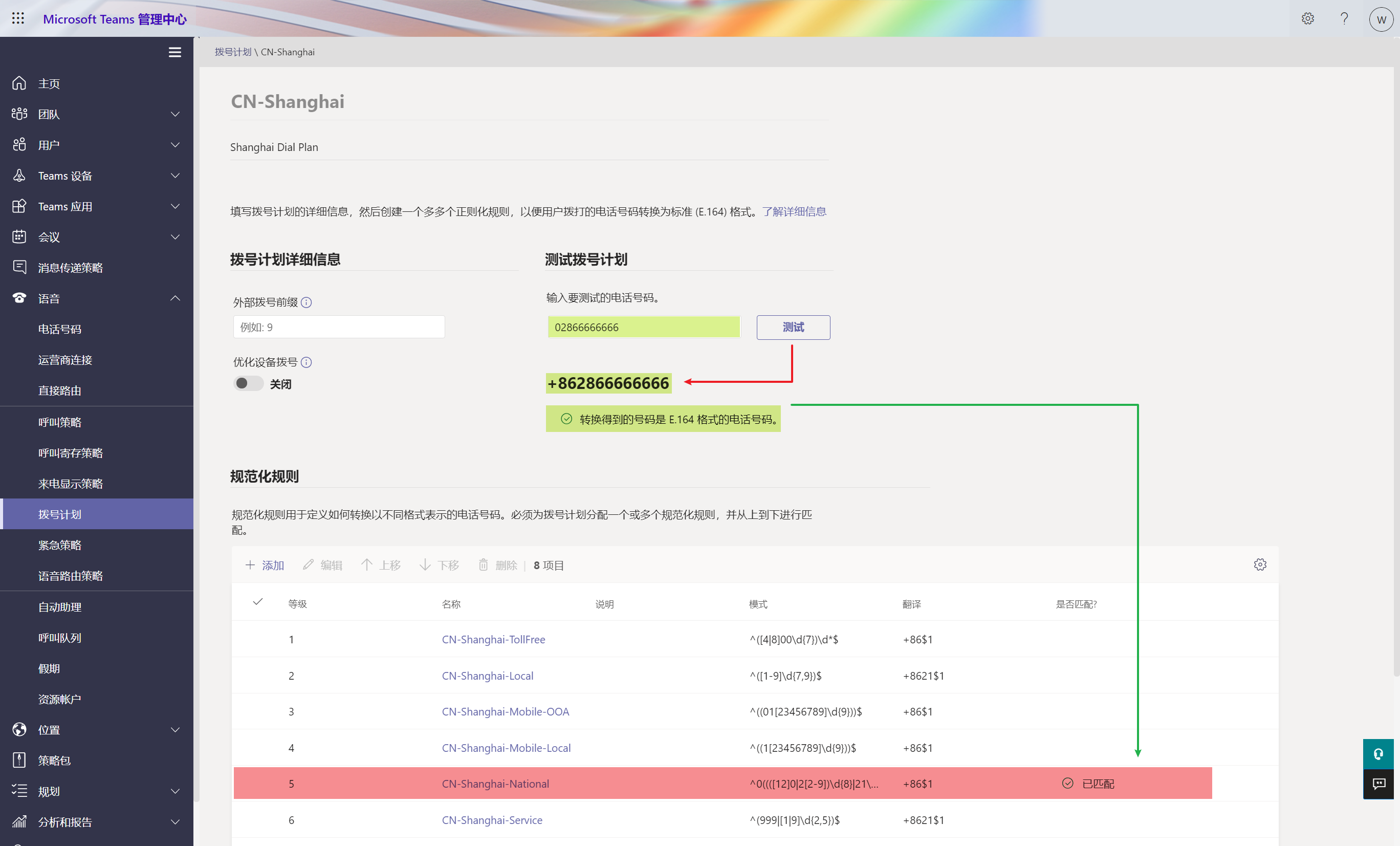Toggle select-all checkmark in table header
Viewport: 1400px width, 846px height.
tap(258, 602)
